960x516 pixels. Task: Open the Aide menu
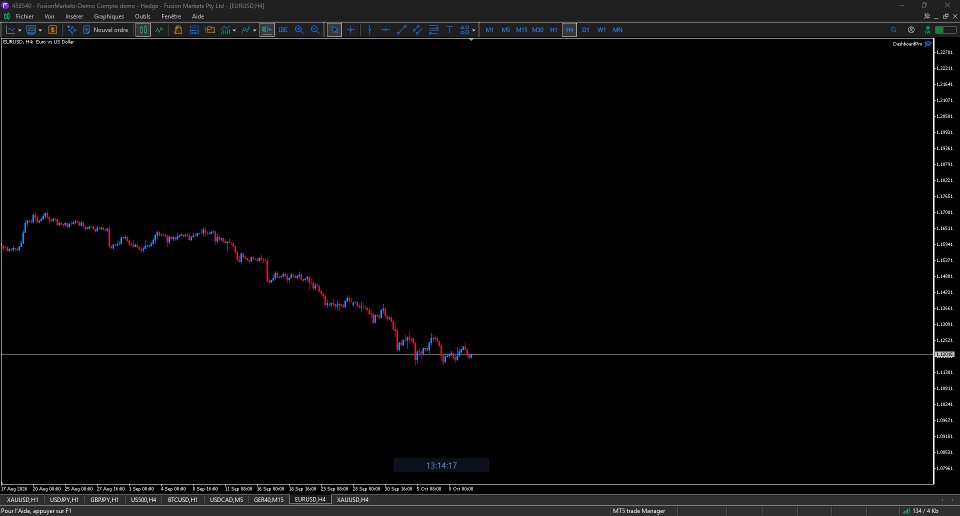point(198,17)
